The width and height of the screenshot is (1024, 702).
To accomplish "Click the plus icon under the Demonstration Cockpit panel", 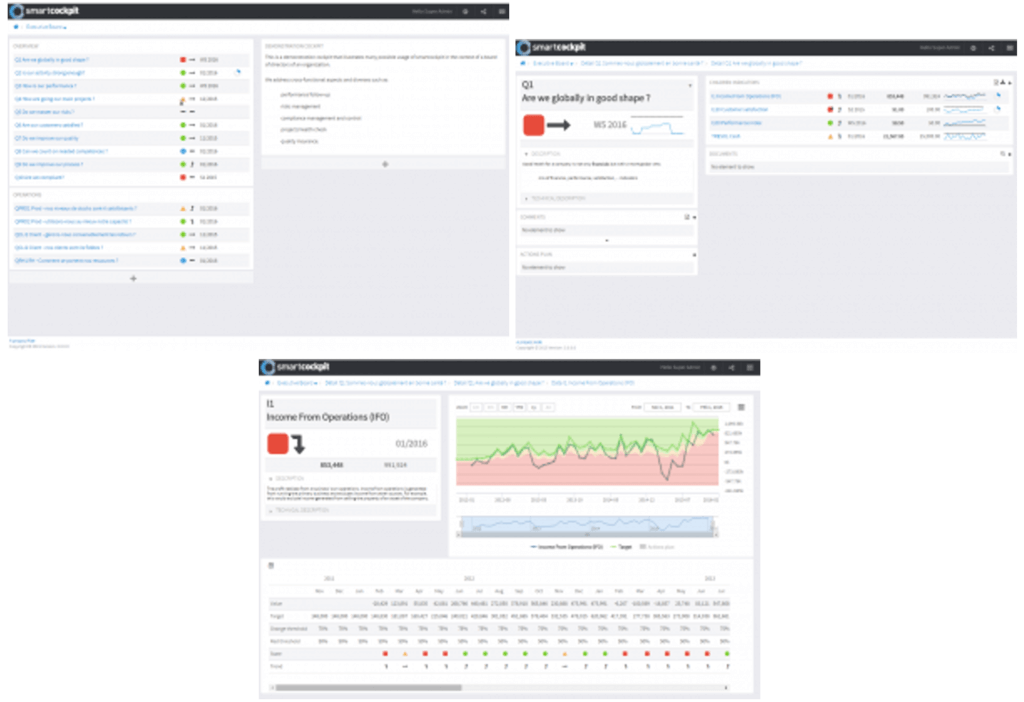I will [385, 163].
